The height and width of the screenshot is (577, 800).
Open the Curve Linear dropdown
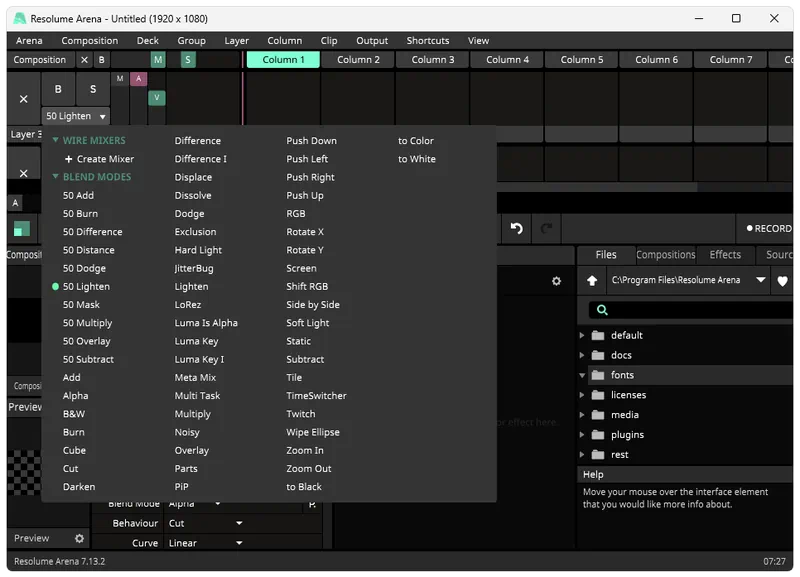[205, 543]
